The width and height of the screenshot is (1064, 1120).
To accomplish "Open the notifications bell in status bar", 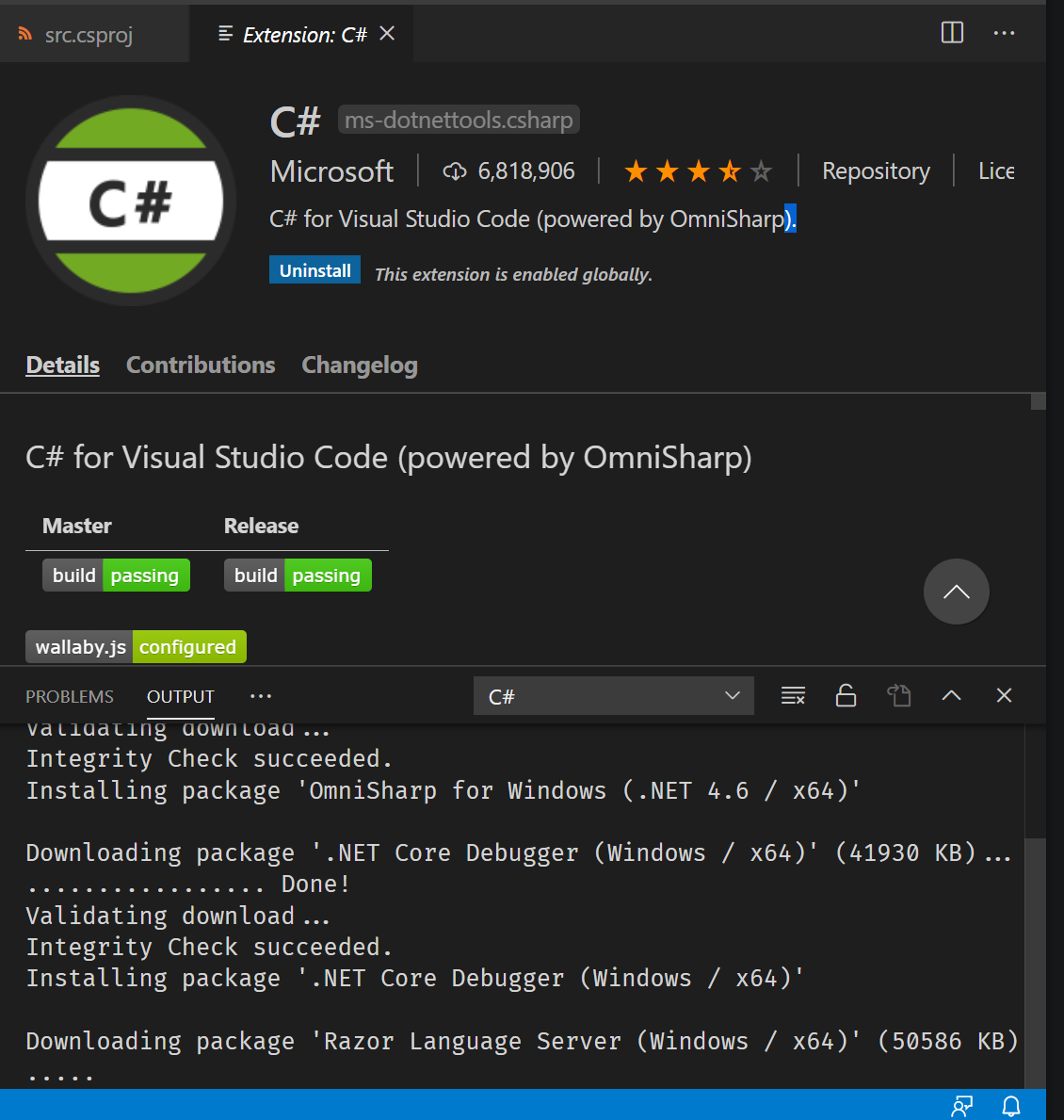I will (x=1010, y=1106).
